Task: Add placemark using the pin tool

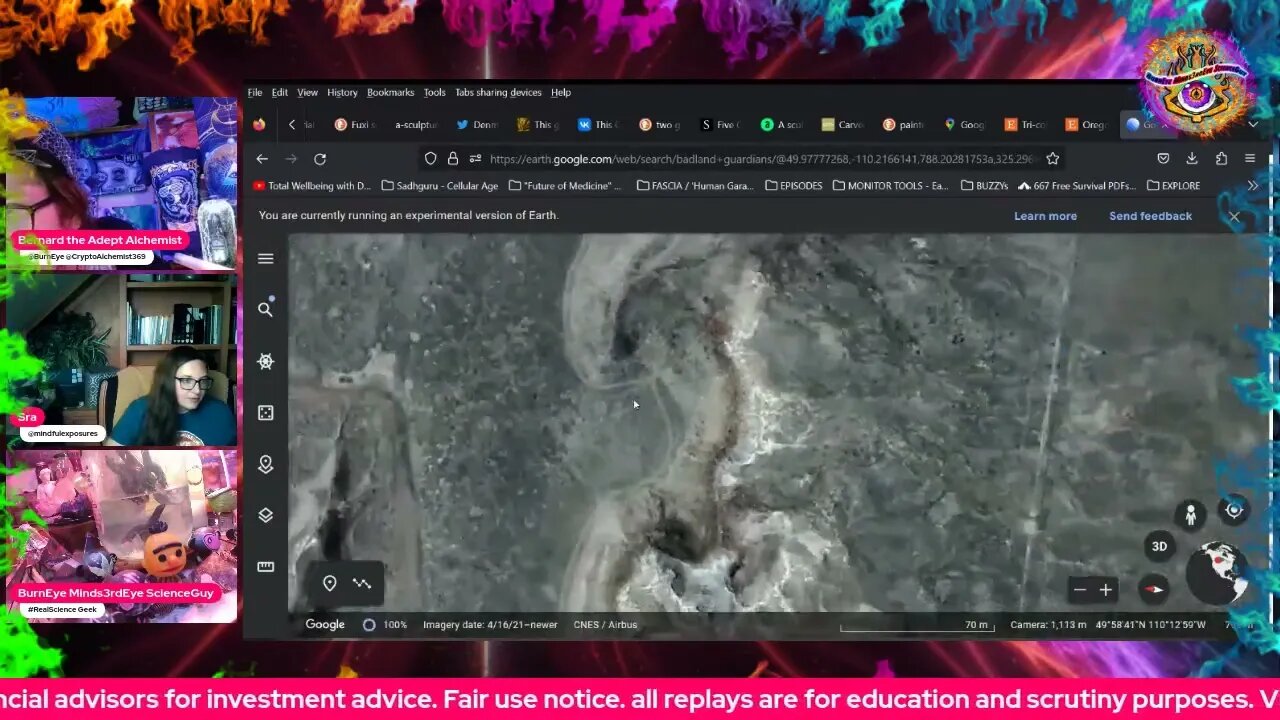Action: tap(329, 583)
